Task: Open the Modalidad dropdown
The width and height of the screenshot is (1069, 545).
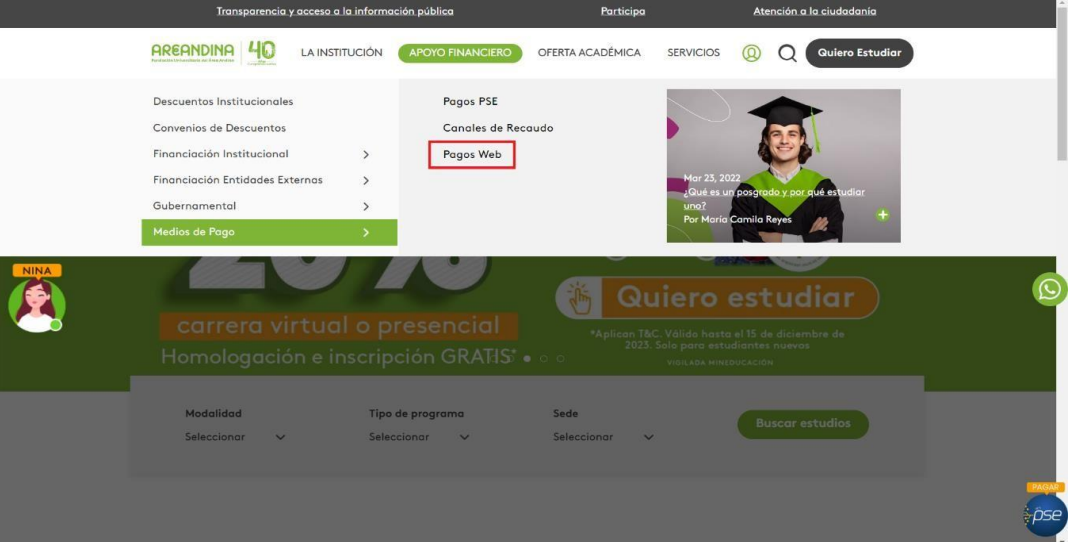Action: pos(235,437)
